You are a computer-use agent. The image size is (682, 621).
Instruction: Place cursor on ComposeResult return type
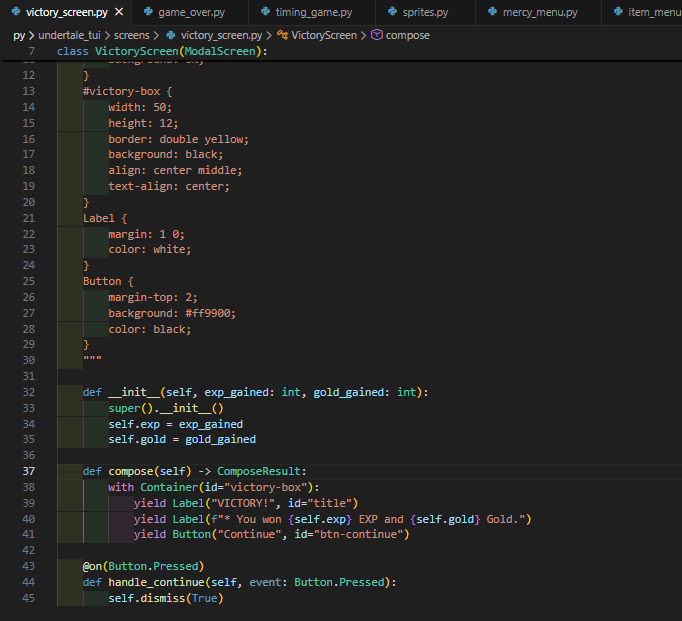click(260, 471)
